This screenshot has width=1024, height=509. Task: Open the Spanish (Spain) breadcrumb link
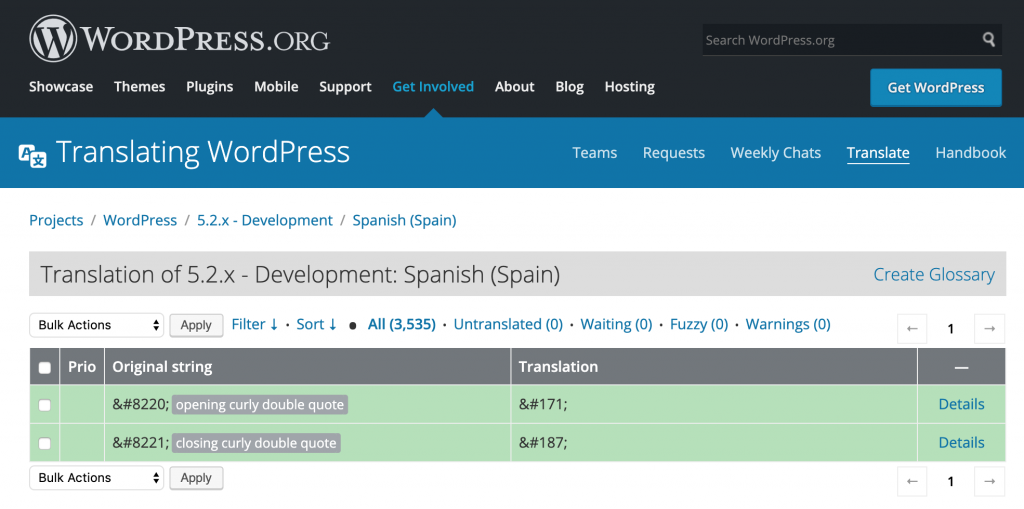405,220
